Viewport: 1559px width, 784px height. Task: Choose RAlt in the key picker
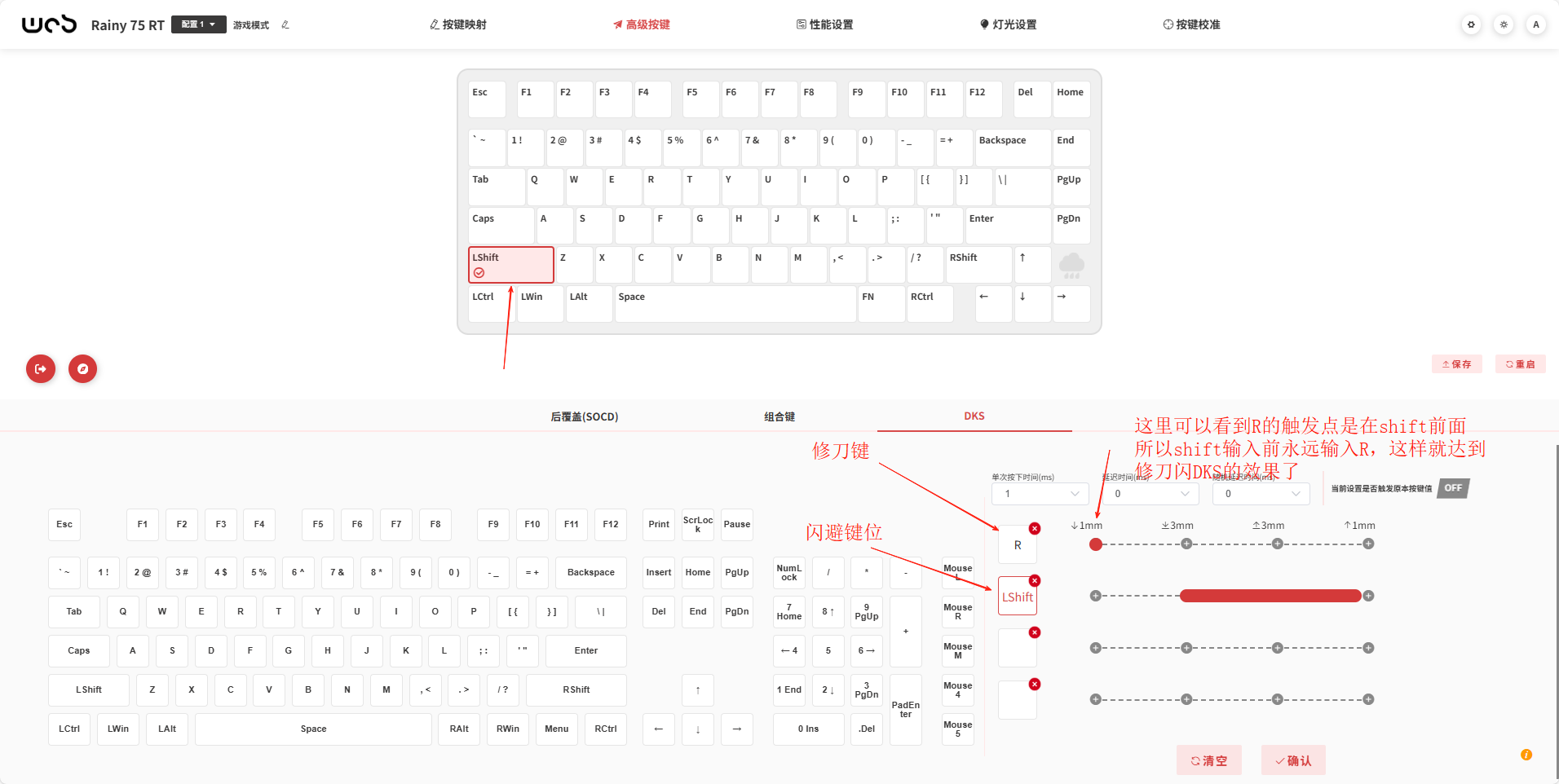pos(459,729)
